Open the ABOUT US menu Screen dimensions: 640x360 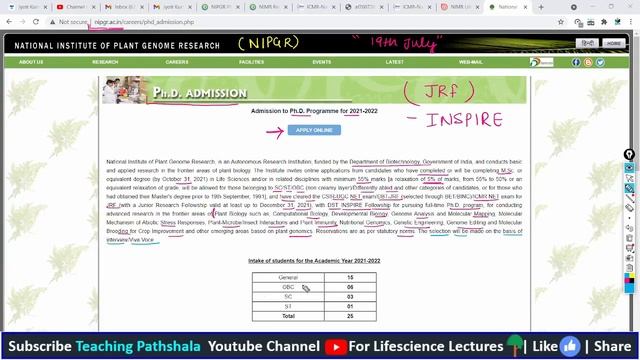pyautogui.click(x=31, y=62)
